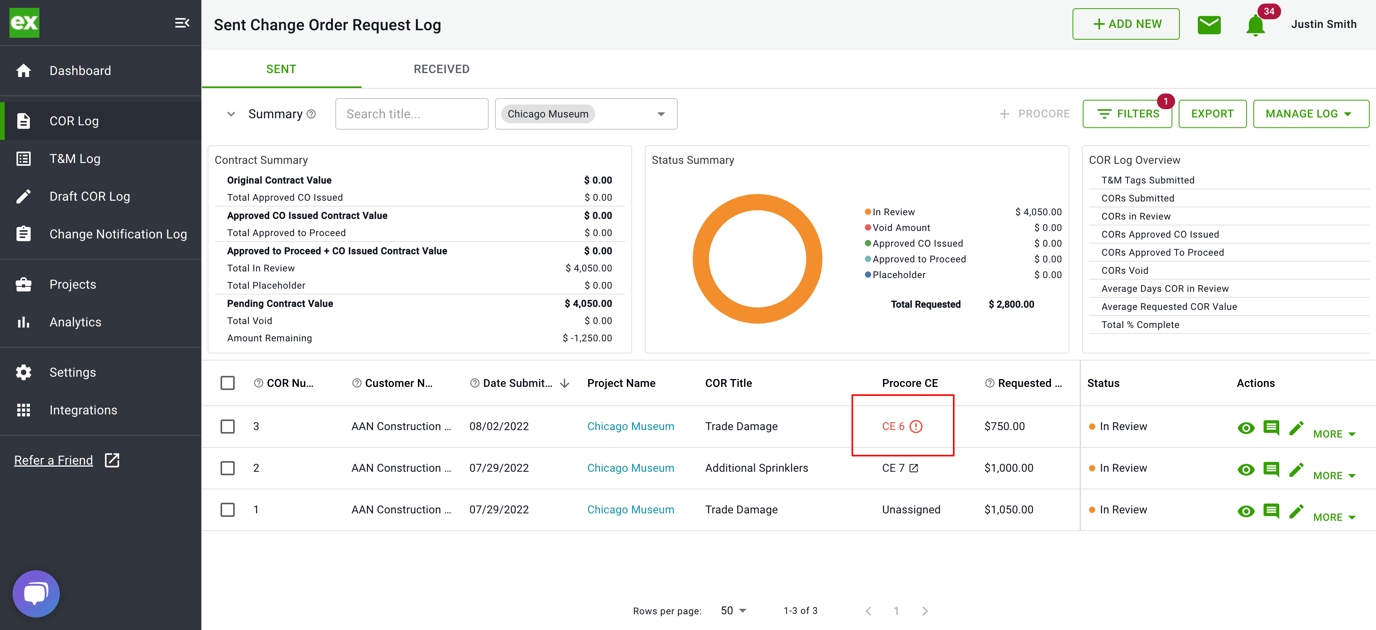Check the select-all checkbox in table header

[x=227, y=382]
